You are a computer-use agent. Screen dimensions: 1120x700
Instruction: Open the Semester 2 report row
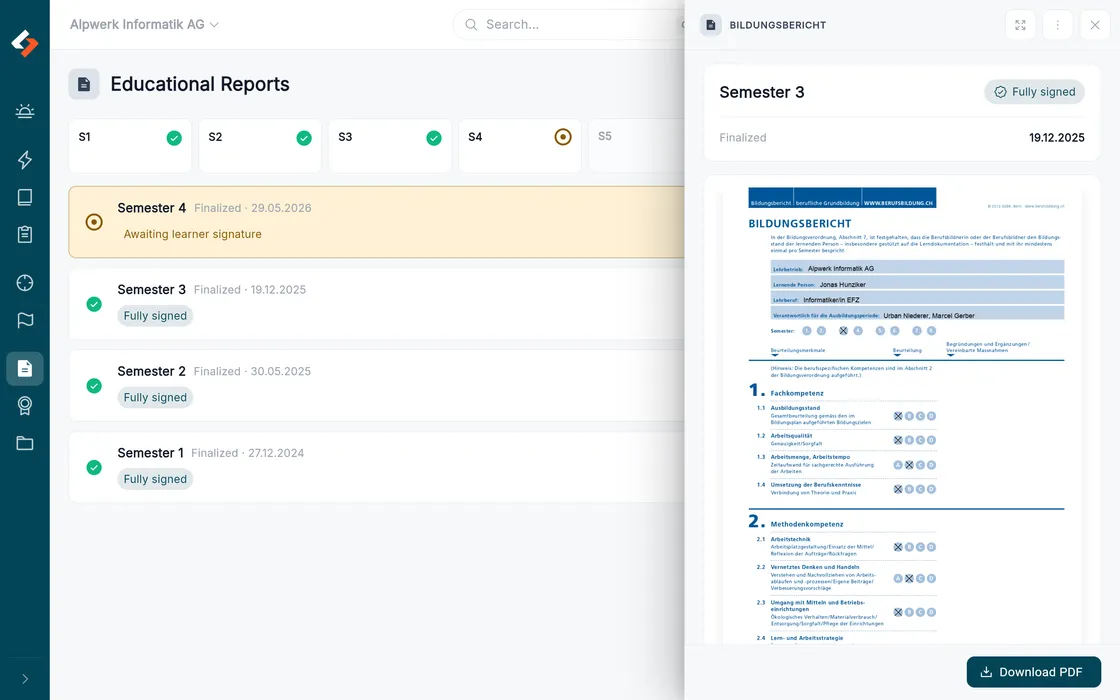tap(376, 386)
